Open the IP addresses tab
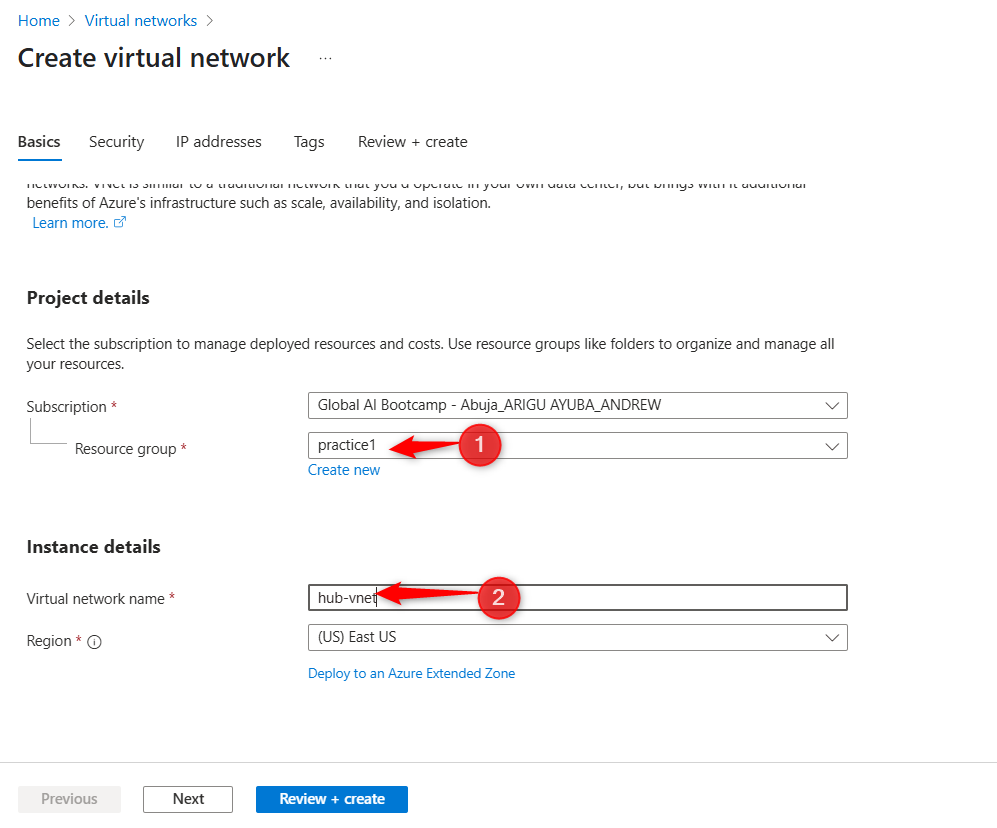The width and height of the screenshot is (997, 828). [218, 142]
